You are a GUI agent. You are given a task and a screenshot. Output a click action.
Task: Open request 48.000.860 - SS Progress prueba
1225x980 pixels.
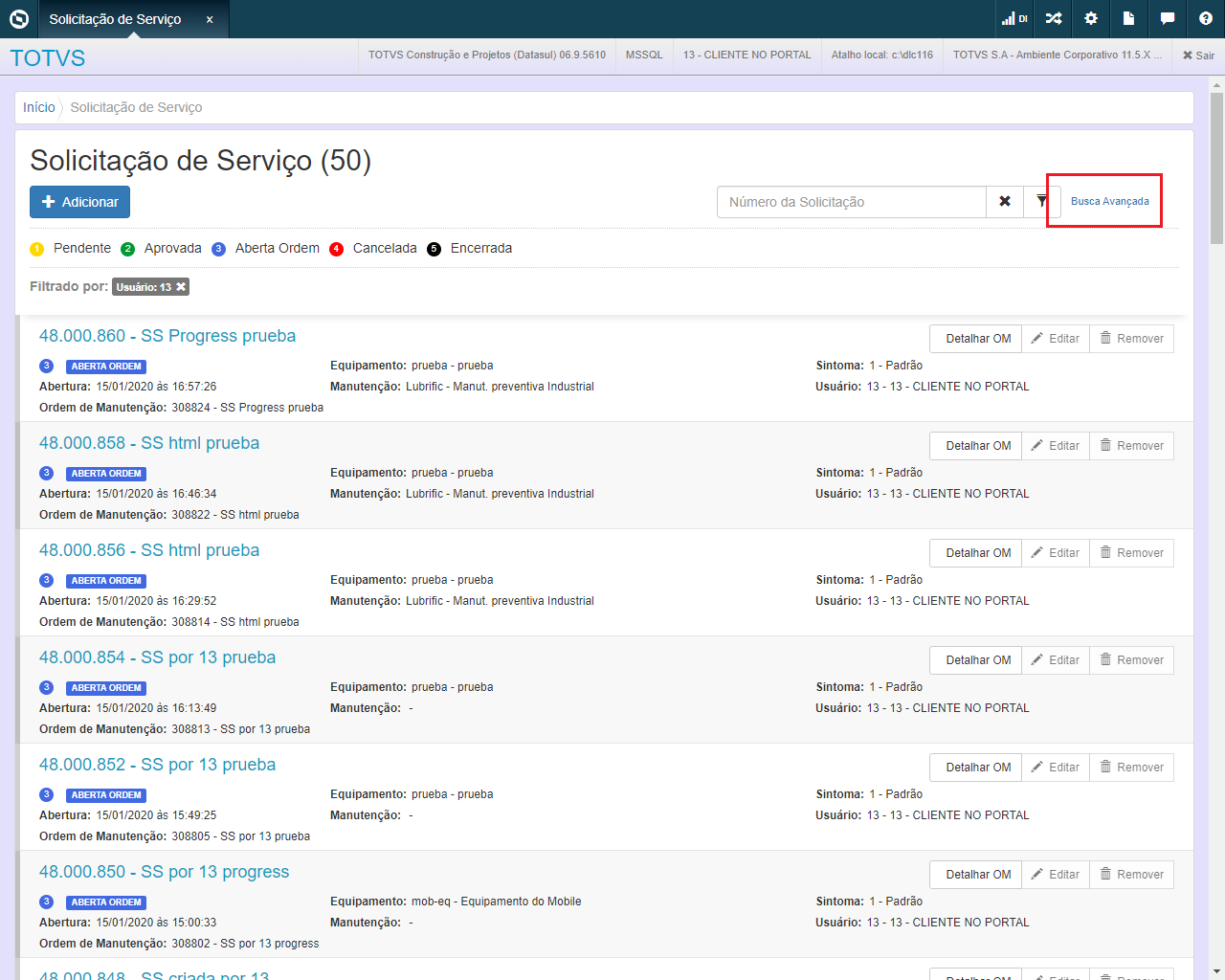click(167, 336)
